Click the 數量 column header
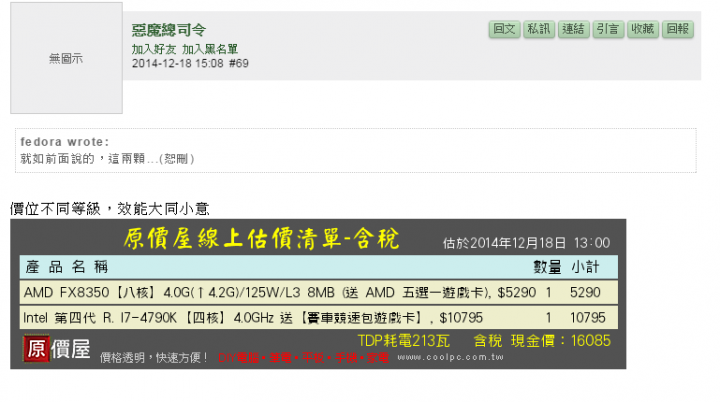This screenshot has width=720, height=402. [x=547, y=267]
